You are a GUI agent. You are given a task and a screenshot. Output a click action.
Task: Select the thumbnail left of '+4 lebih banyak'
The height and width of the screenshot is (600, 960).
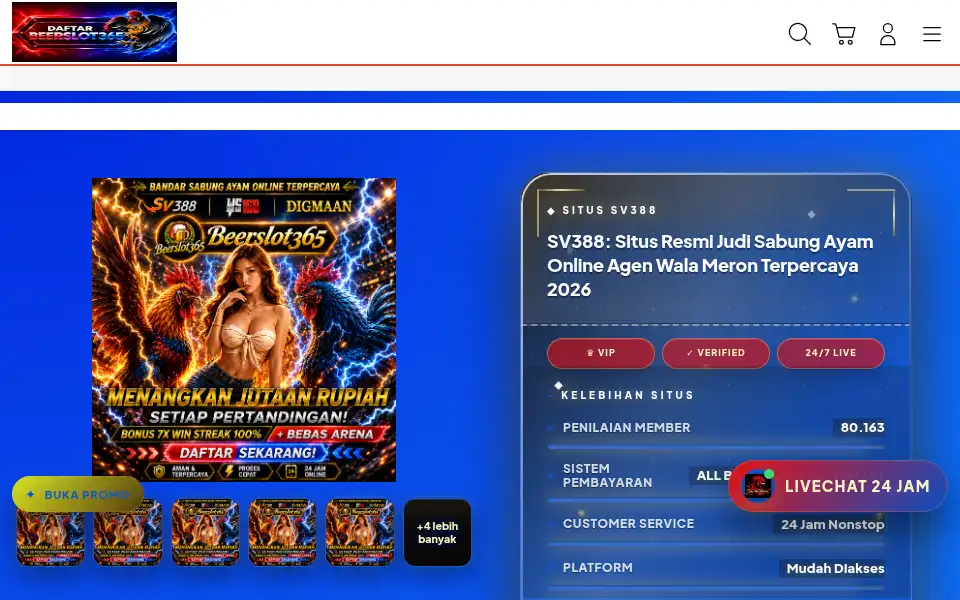pos(359,533)
